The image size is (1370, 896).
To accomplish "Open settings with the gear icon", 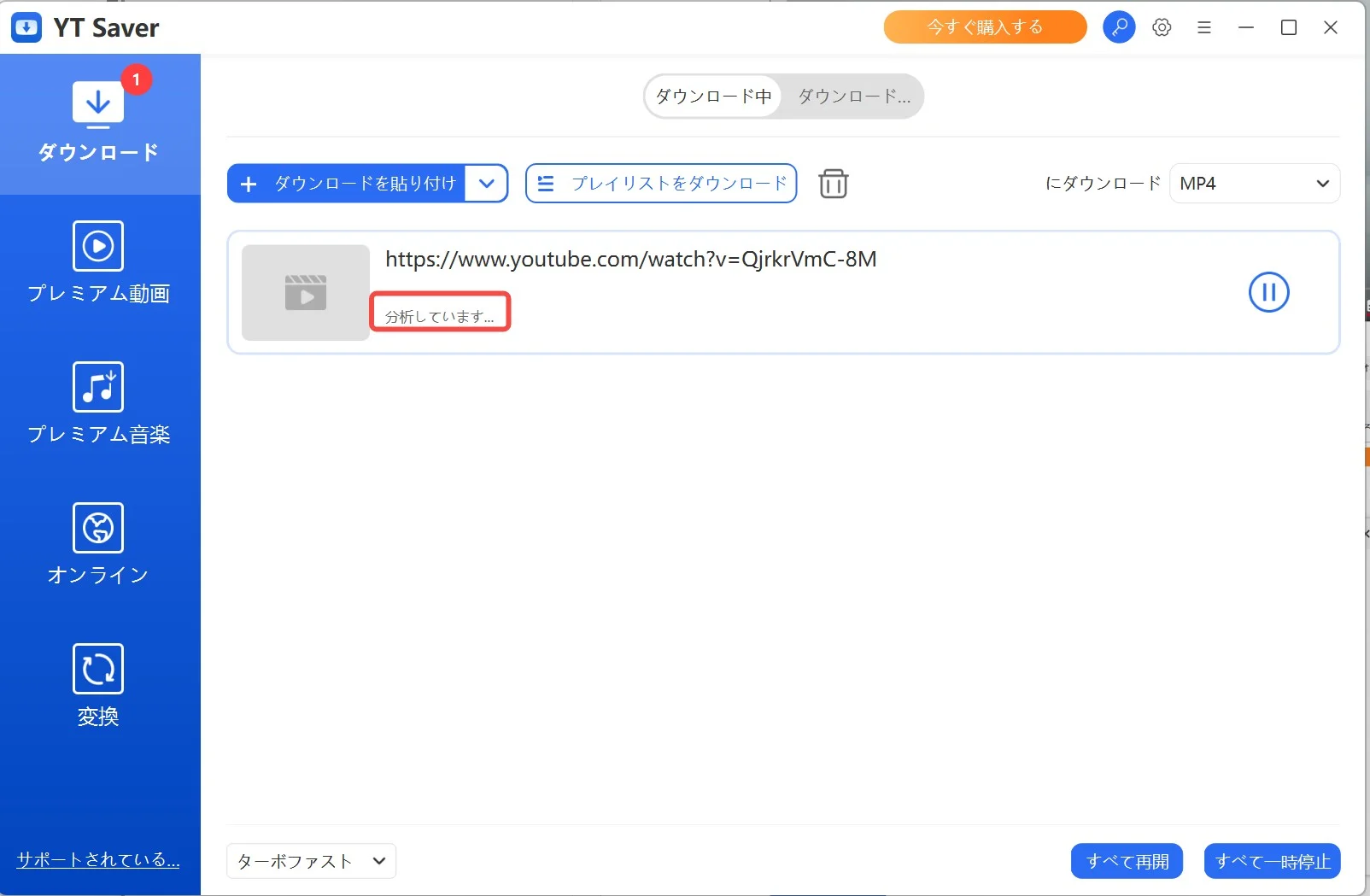I will [1162, 27].
